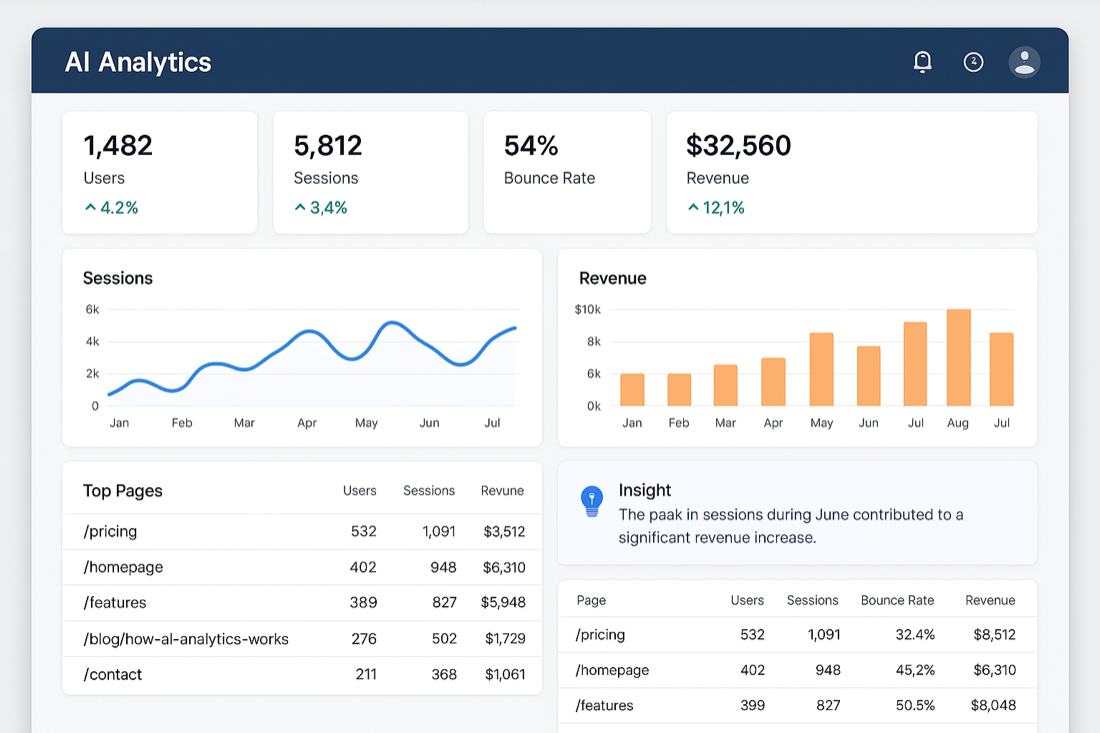Select the $32,560 Revenue figure
The height and width of the screenshot is (733, 1100).
click(x=738, y=146)
